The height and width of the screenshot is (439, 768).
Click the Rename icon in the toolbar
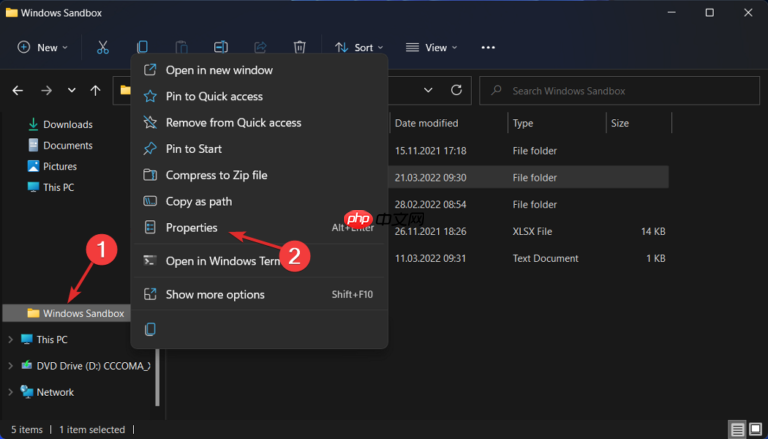221,47
